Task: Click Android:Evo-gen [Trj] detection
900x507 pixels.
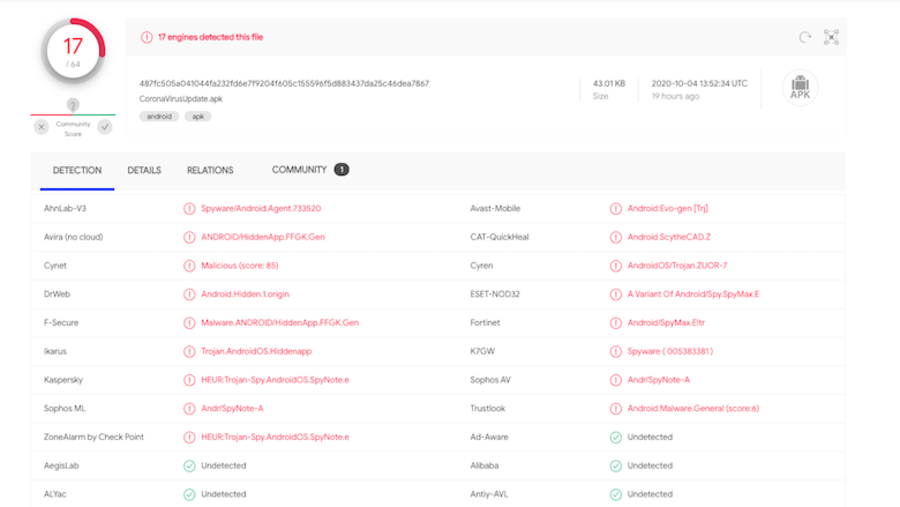Action: click(x=668, y=208)
